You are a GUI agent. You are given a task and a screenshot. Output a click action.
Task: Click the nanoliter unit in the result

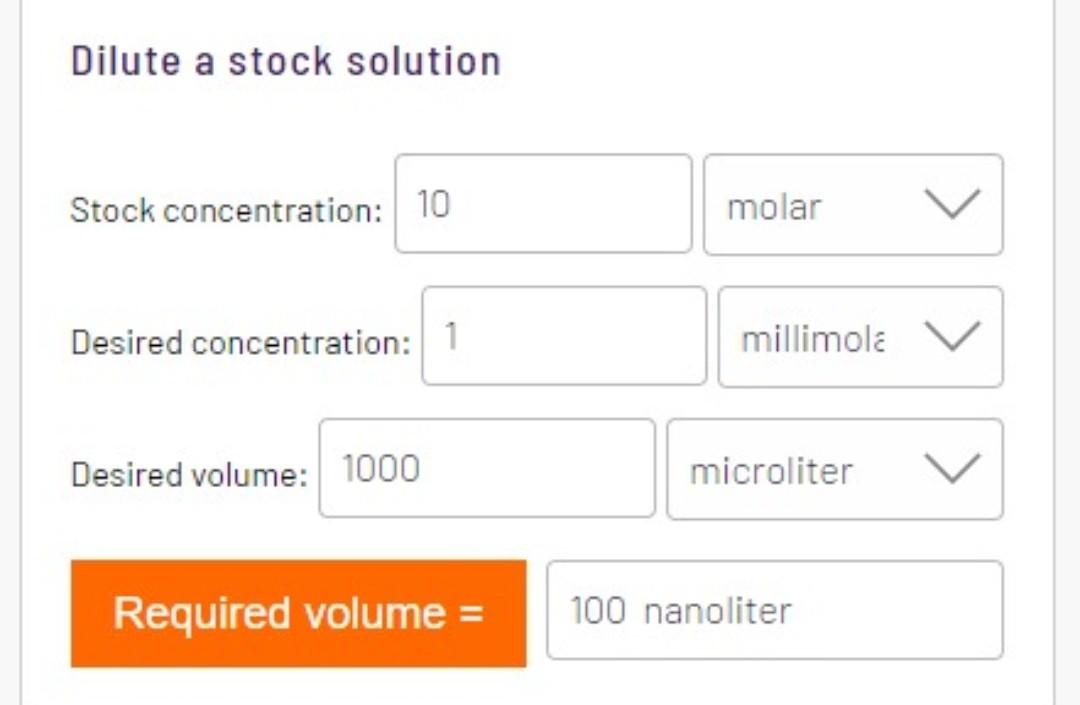[717, 610]
